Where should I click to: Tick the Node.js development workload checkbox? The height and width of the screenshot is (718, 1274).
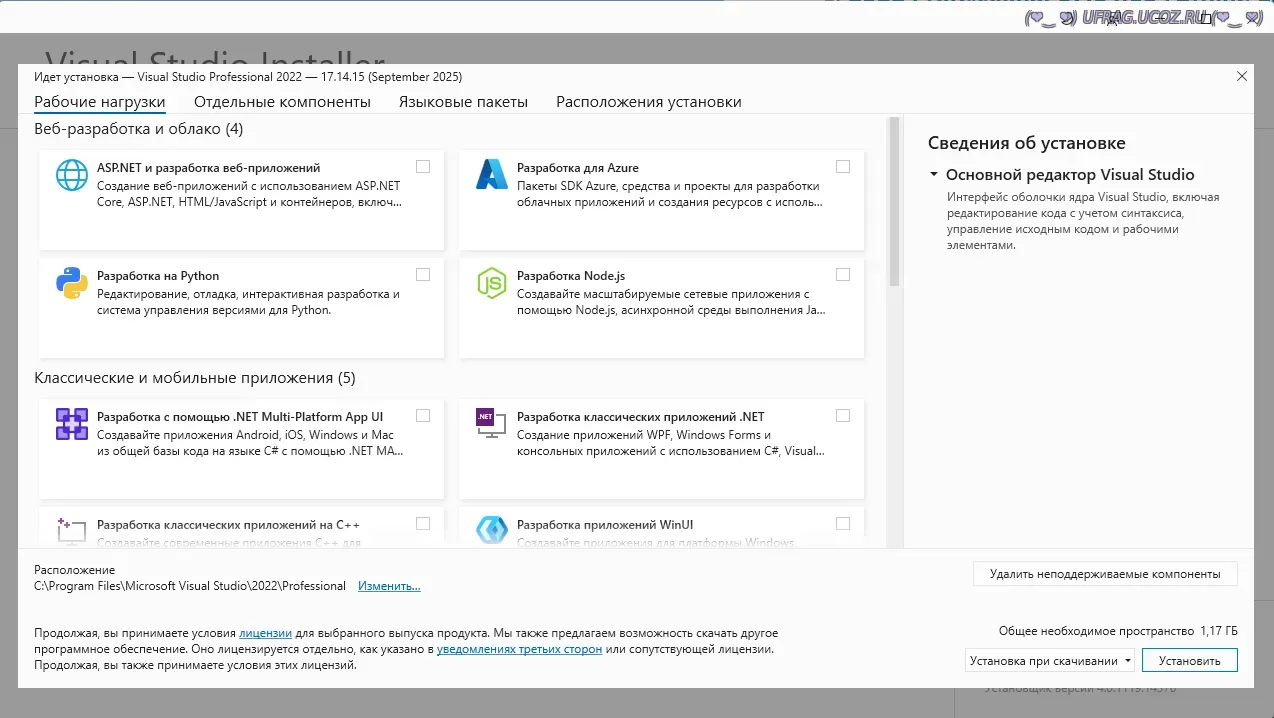(x=843, y=275)
